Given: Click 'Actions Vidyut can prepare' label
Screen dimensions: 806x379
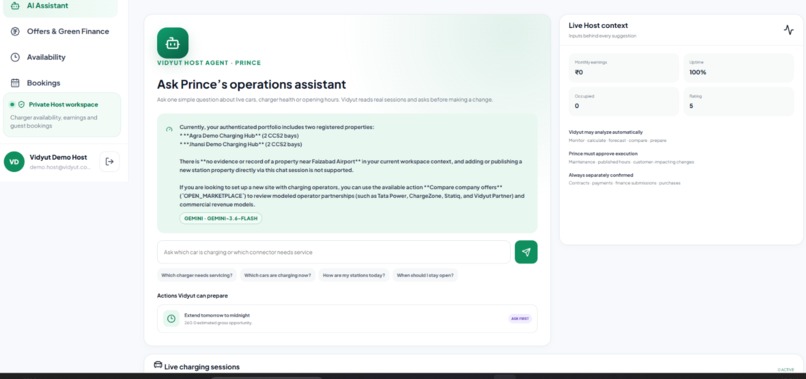Looking at the screenshot, I should tap(192, 296).
